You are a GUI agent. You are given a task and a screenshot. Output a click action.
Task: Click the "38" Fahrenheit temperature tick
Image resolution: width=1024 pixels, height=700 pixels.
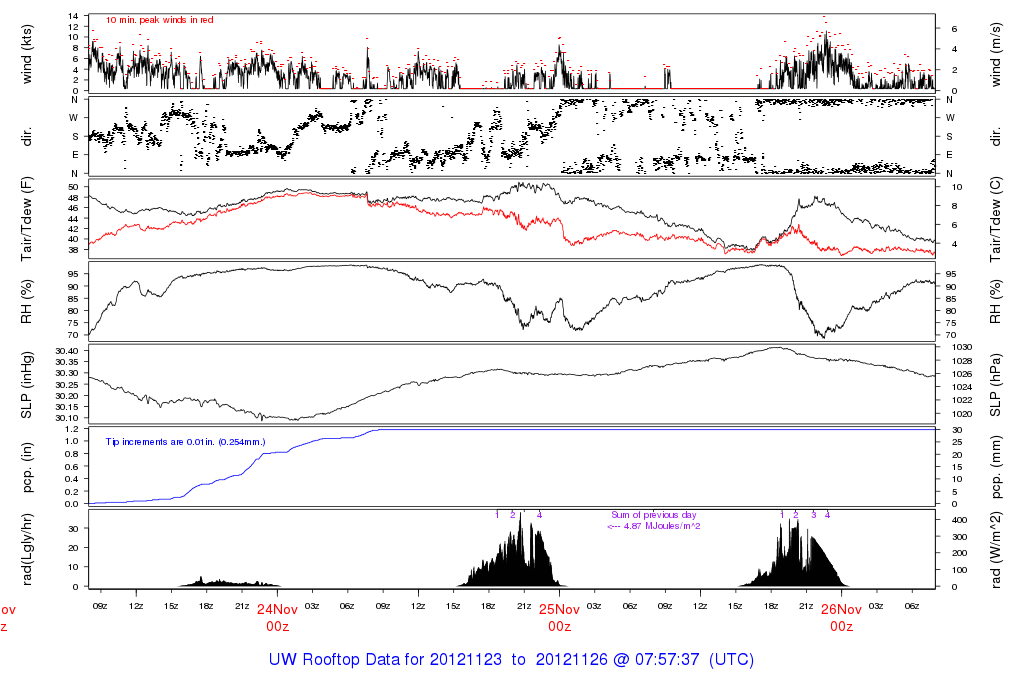point(73,250)
